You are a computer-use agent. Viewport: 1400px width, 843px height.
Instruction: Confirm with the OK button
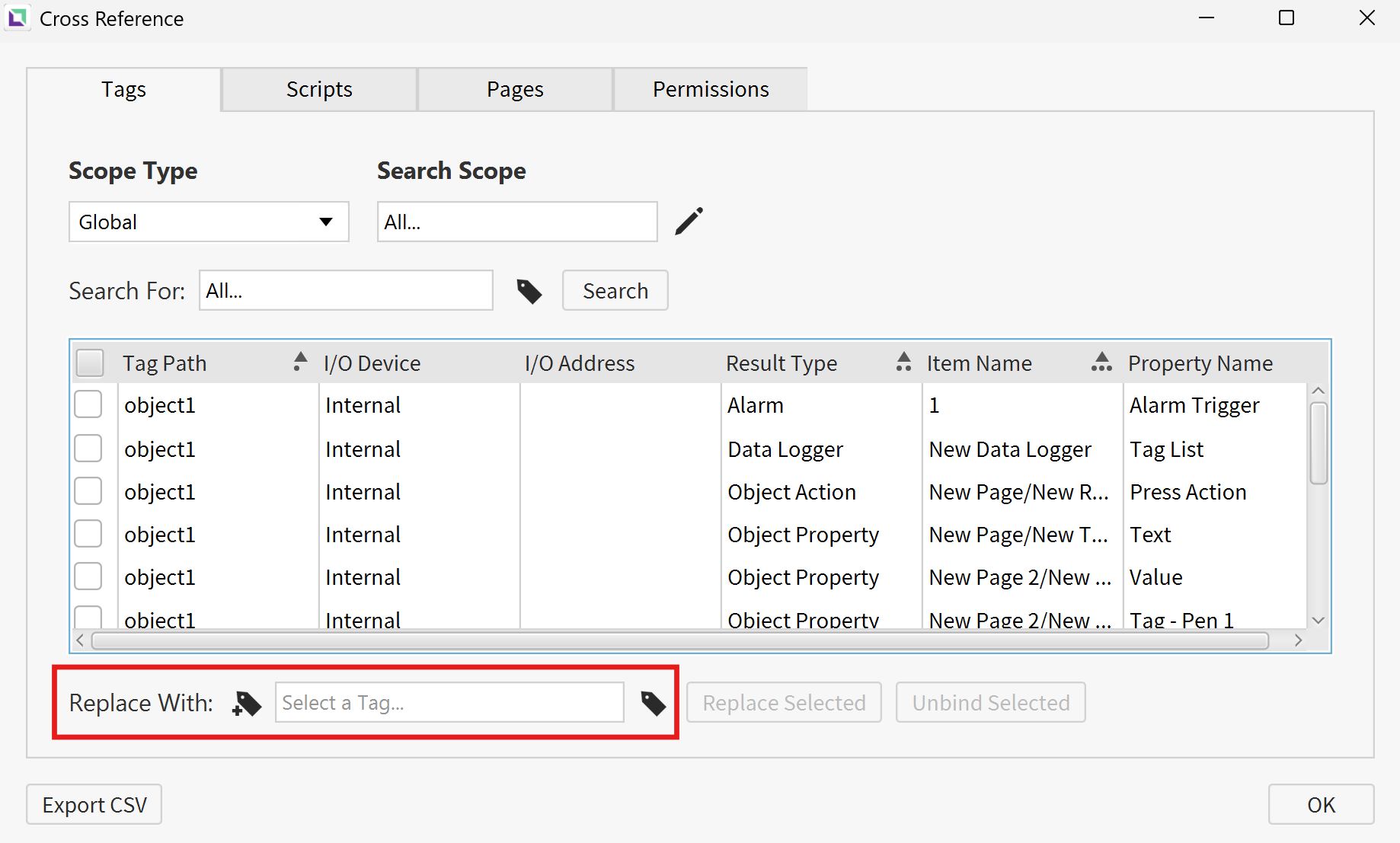tap(1322, 804)
